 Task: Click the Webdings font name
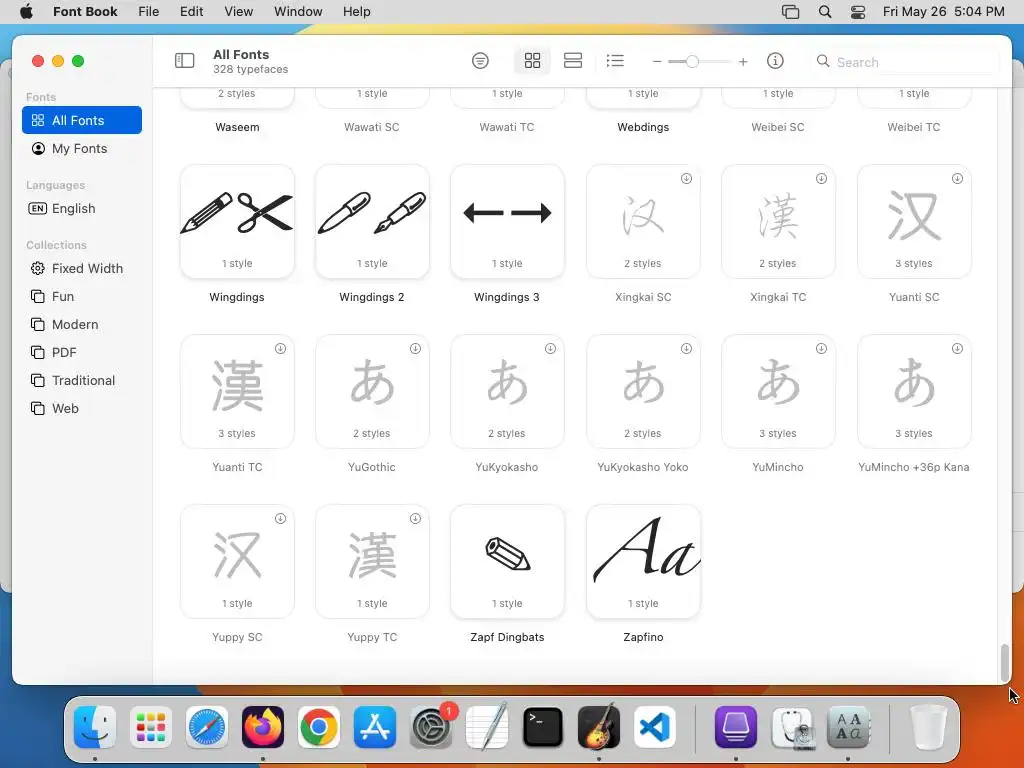pyautogui.click(x=643, y=127)
